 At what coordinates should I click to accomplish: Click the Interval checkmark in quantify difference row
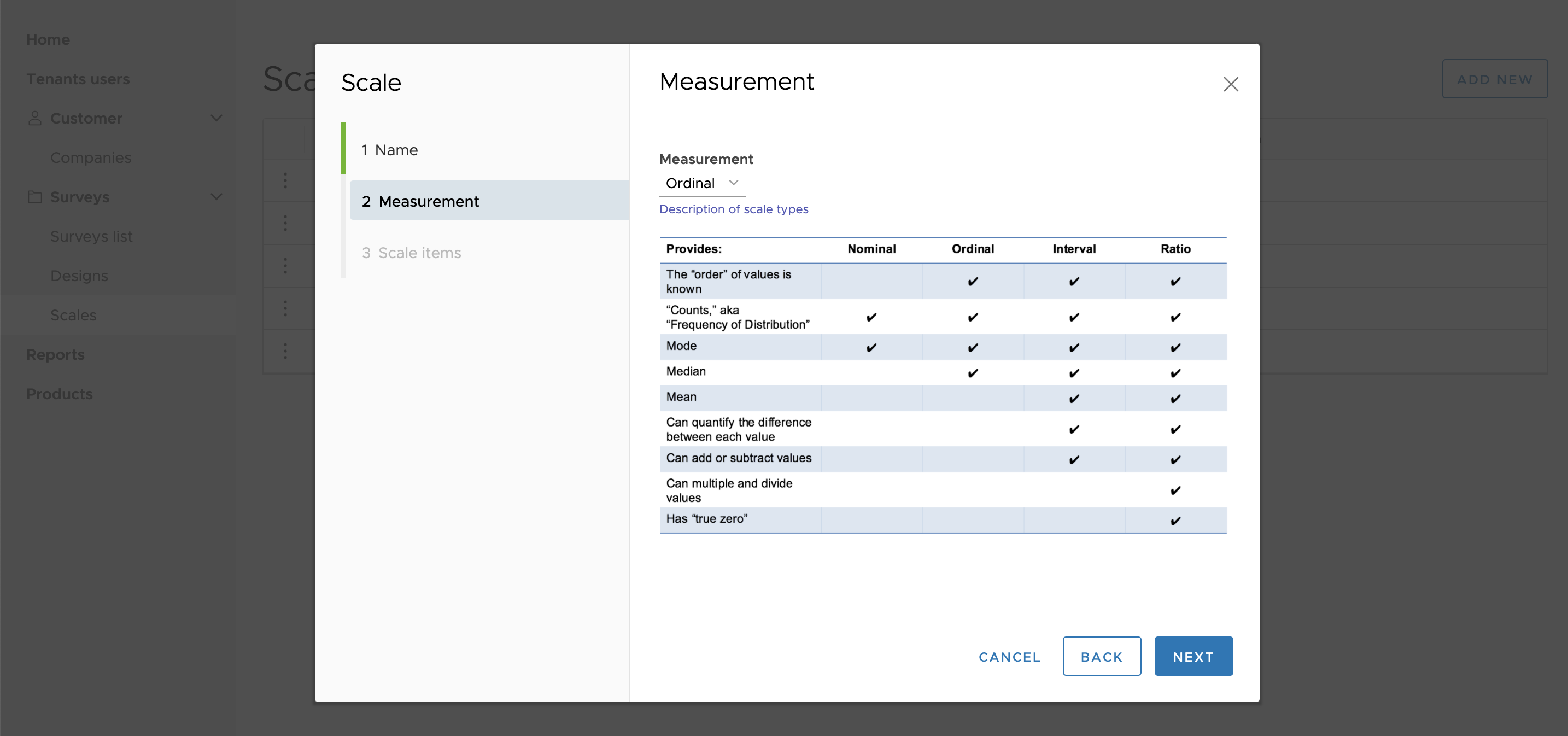(1074, 429)
